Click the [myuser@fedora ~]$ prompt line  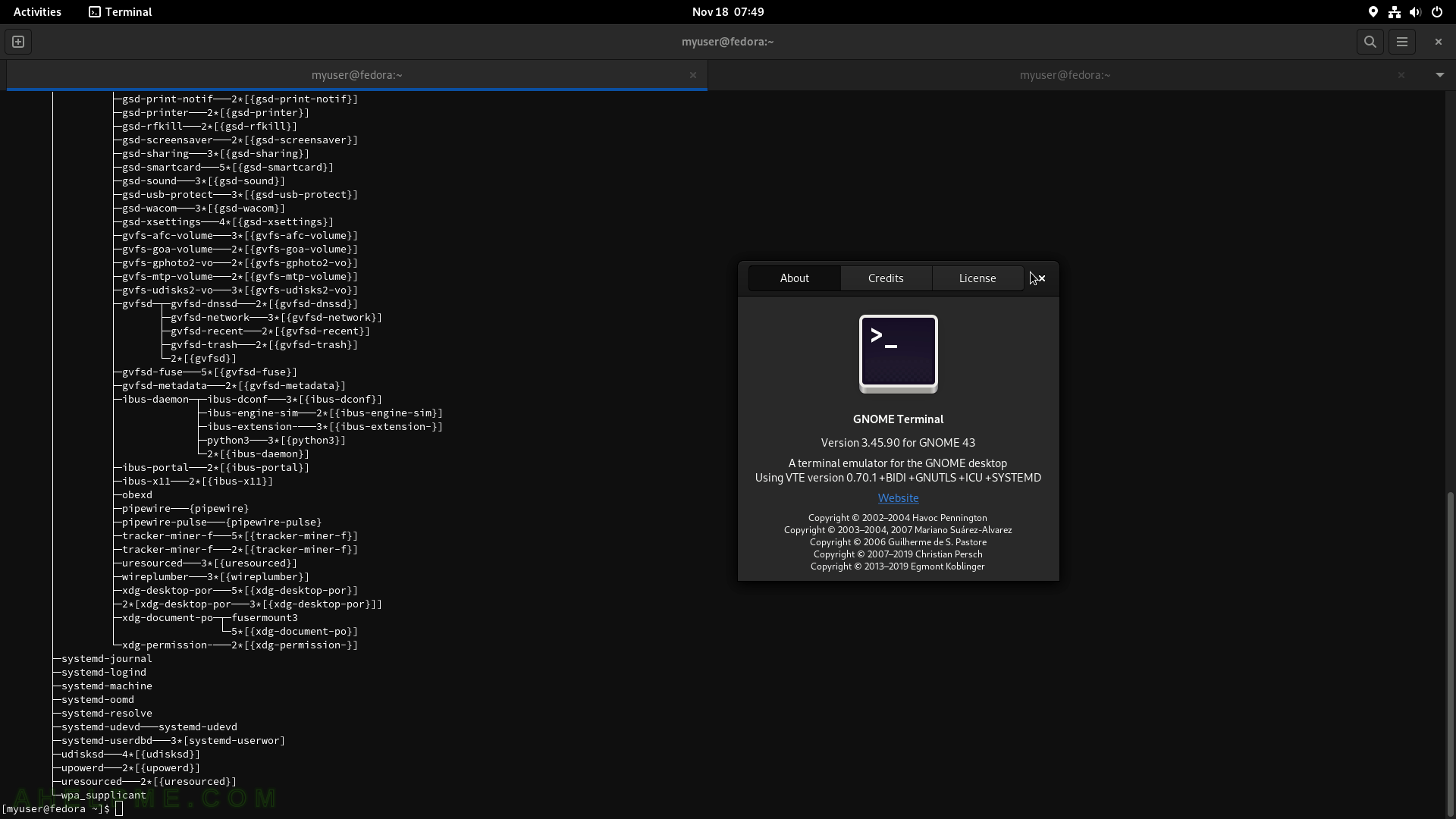[x=61, y=809]
